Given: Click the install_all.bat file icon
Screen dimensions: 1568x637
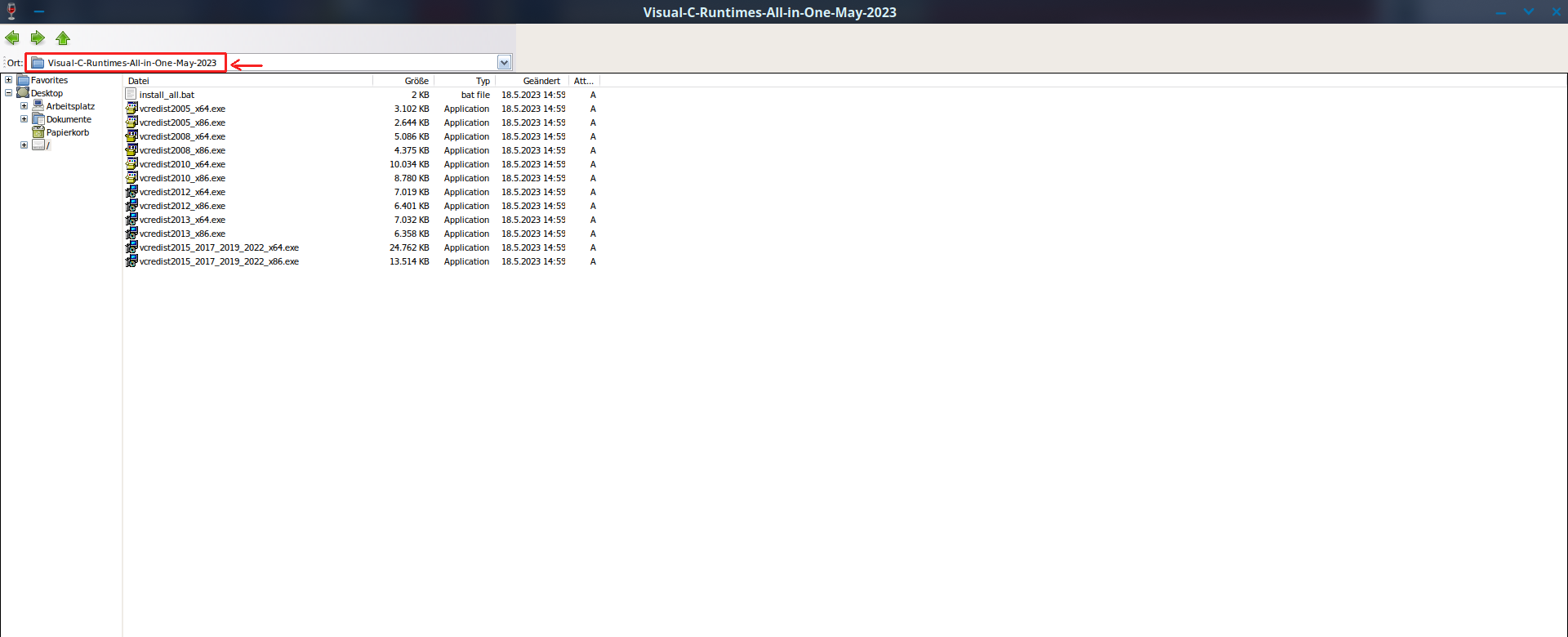Looking at the screenshot, I should pos(131,95).
